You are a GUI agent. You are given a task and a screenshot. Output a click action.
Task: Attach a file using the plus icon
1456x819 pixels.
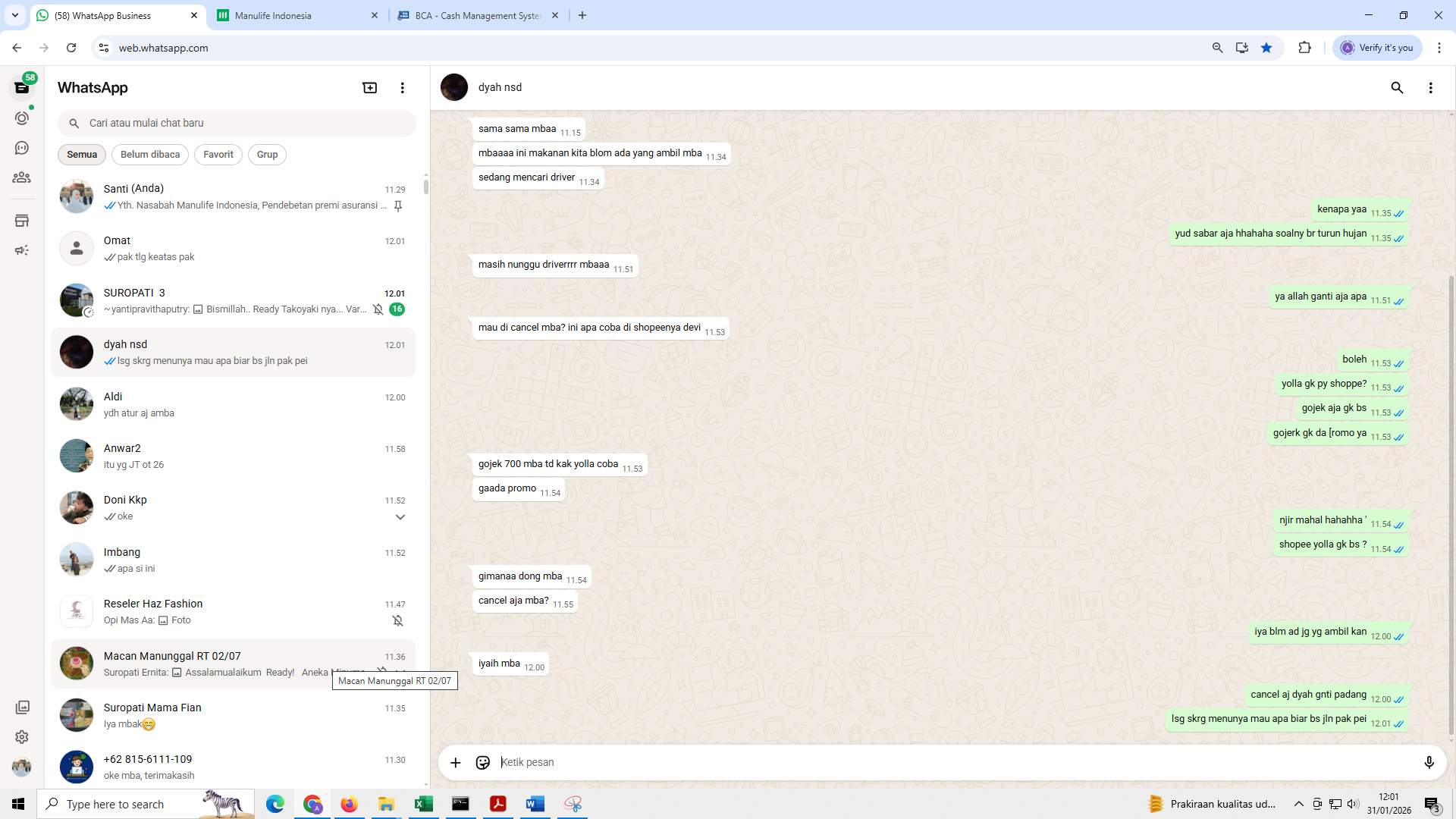(455, 762)
